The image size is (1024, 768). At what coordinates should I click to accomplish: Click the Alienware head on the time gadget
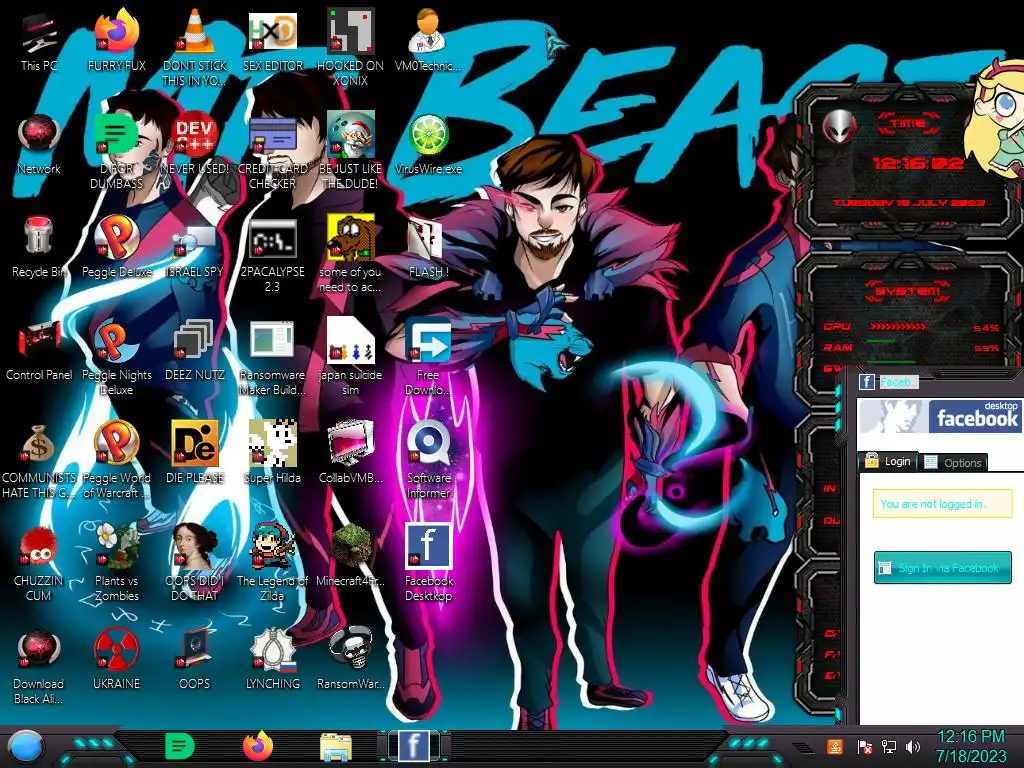(x=840, y=126)
